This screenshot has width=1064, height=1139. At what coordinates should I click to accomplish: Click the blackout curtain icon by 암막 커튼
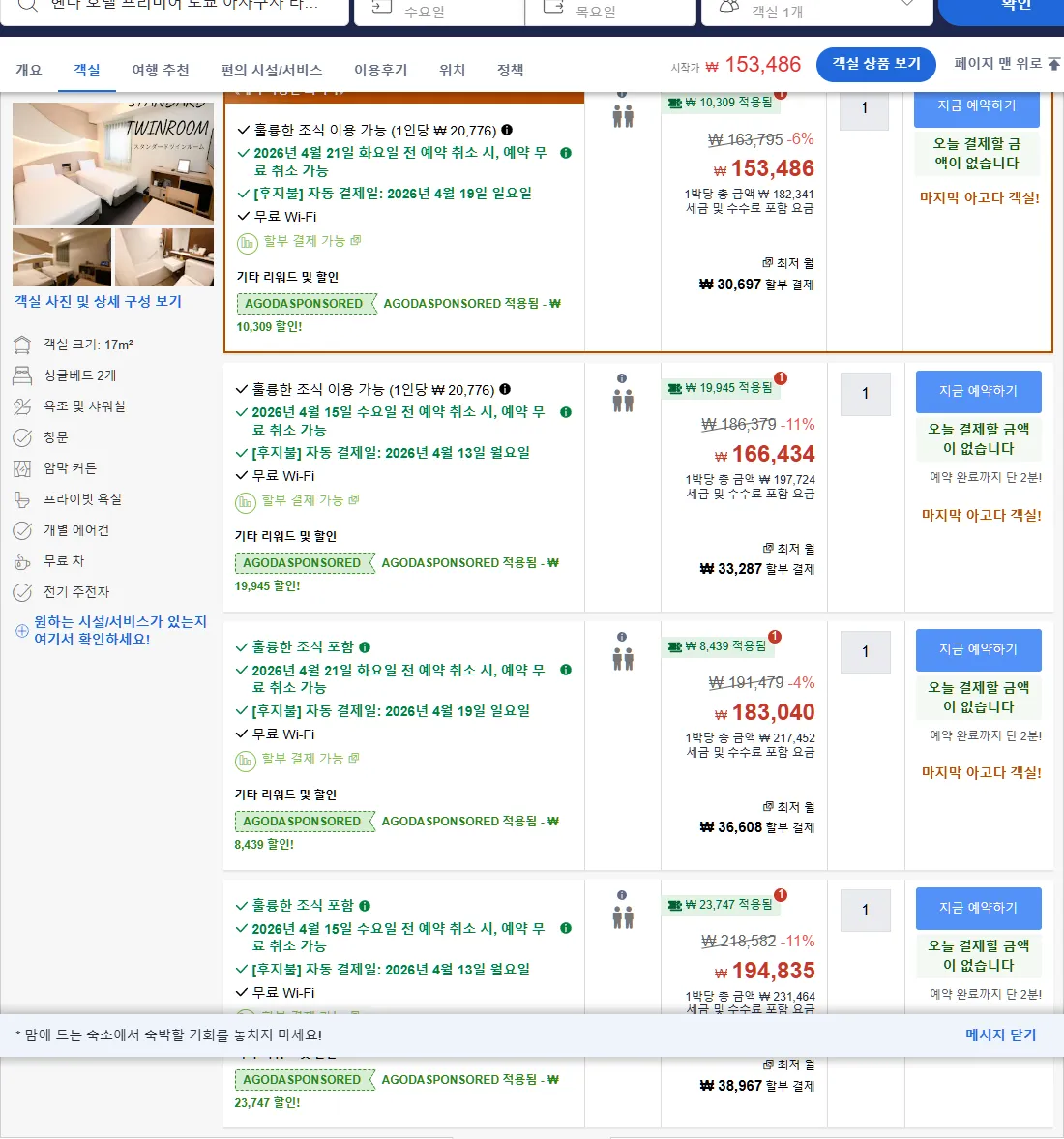pos(22,468)
